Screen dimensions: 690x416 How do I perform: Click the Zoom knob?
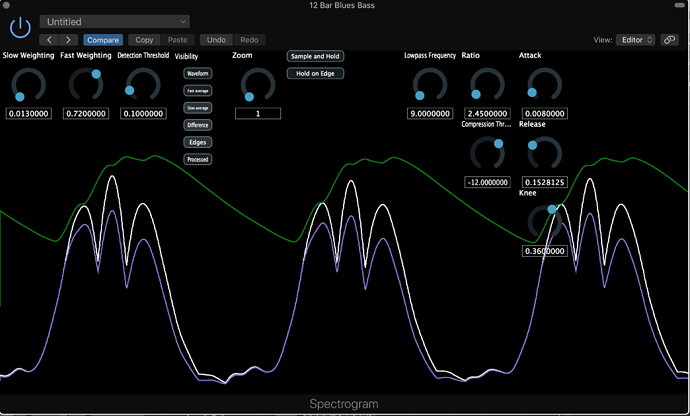[x=258, y=85]
